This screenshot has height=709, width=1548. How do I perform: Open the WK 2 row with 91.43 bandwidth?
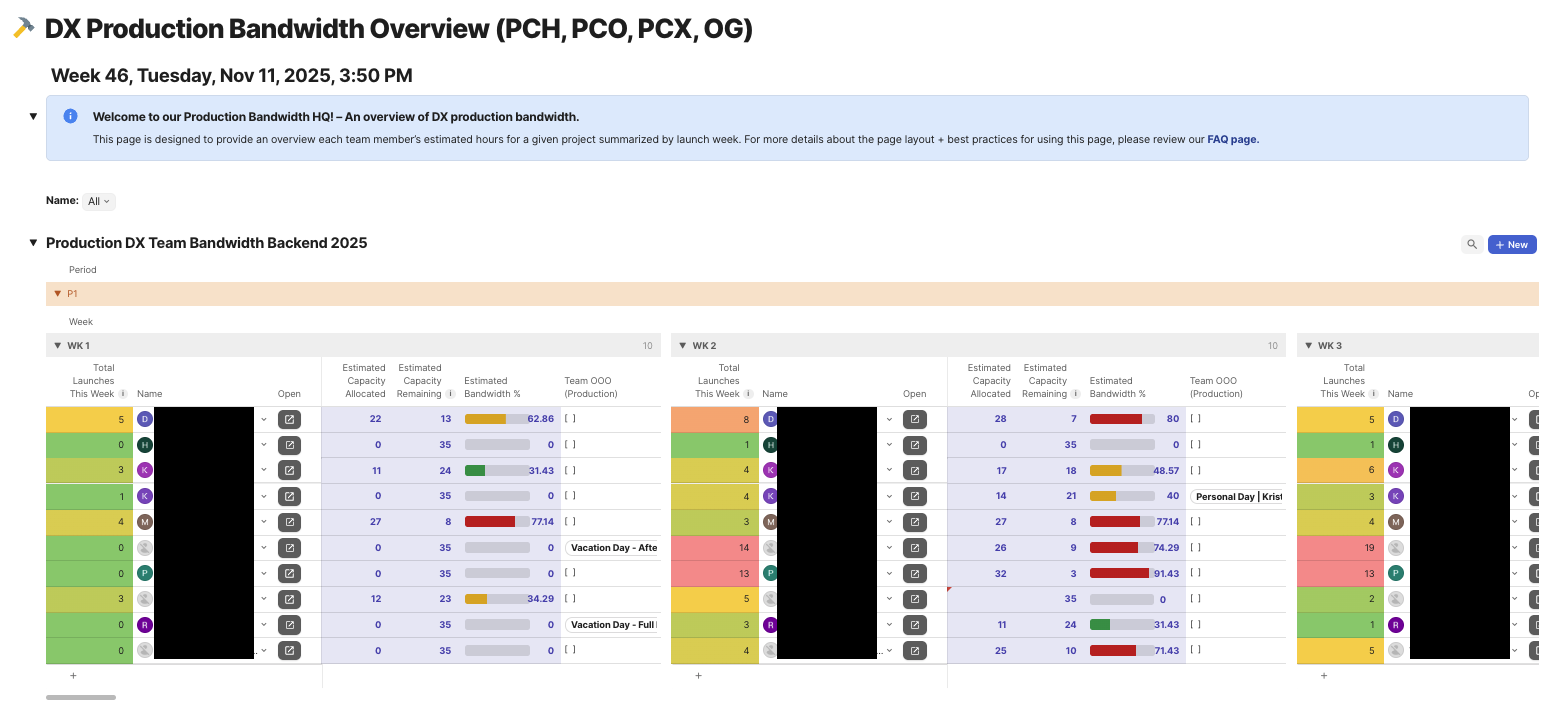coord(914,574)
